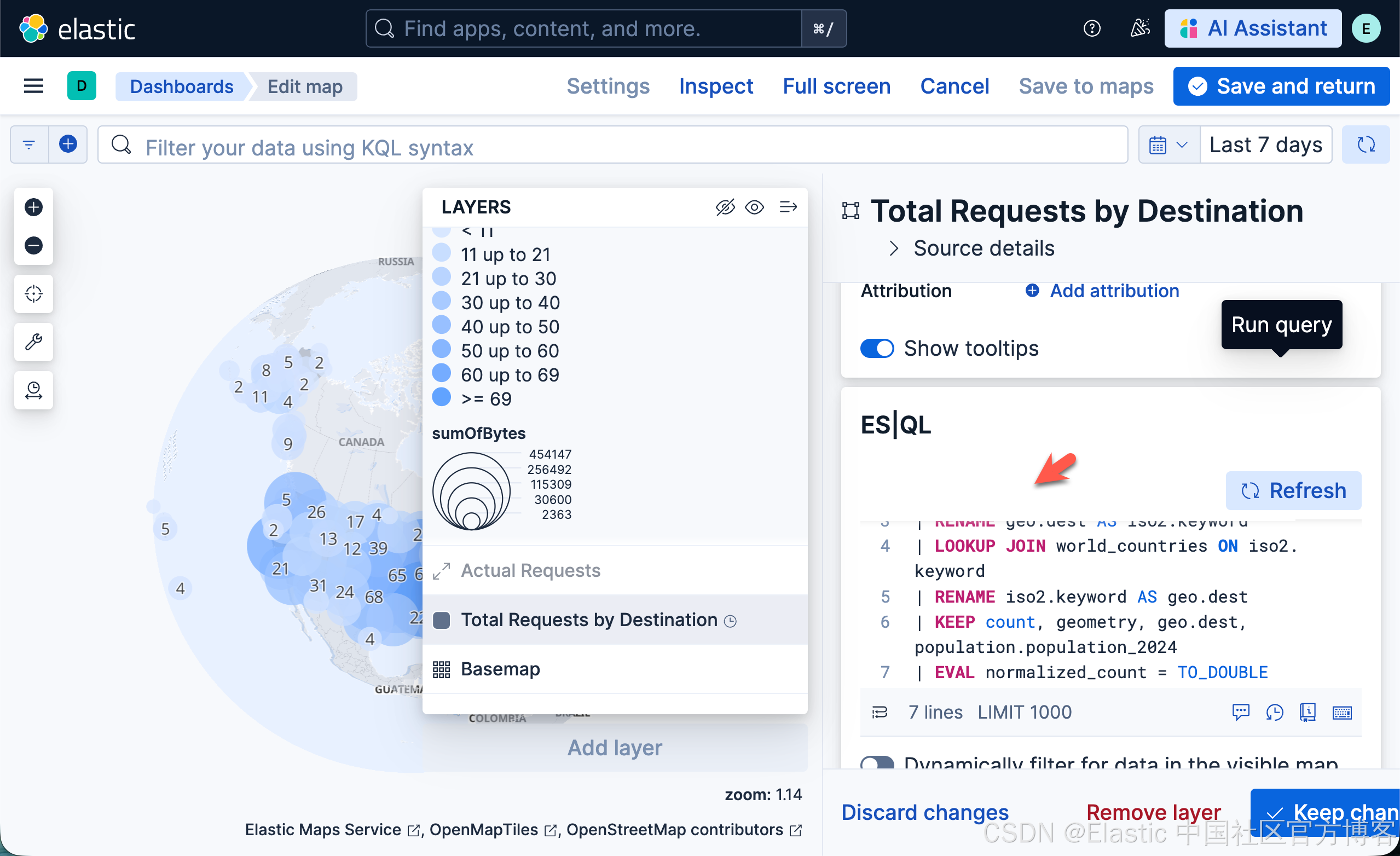
Task: Open the map tools wrench icon
Action: pos(33,342)
